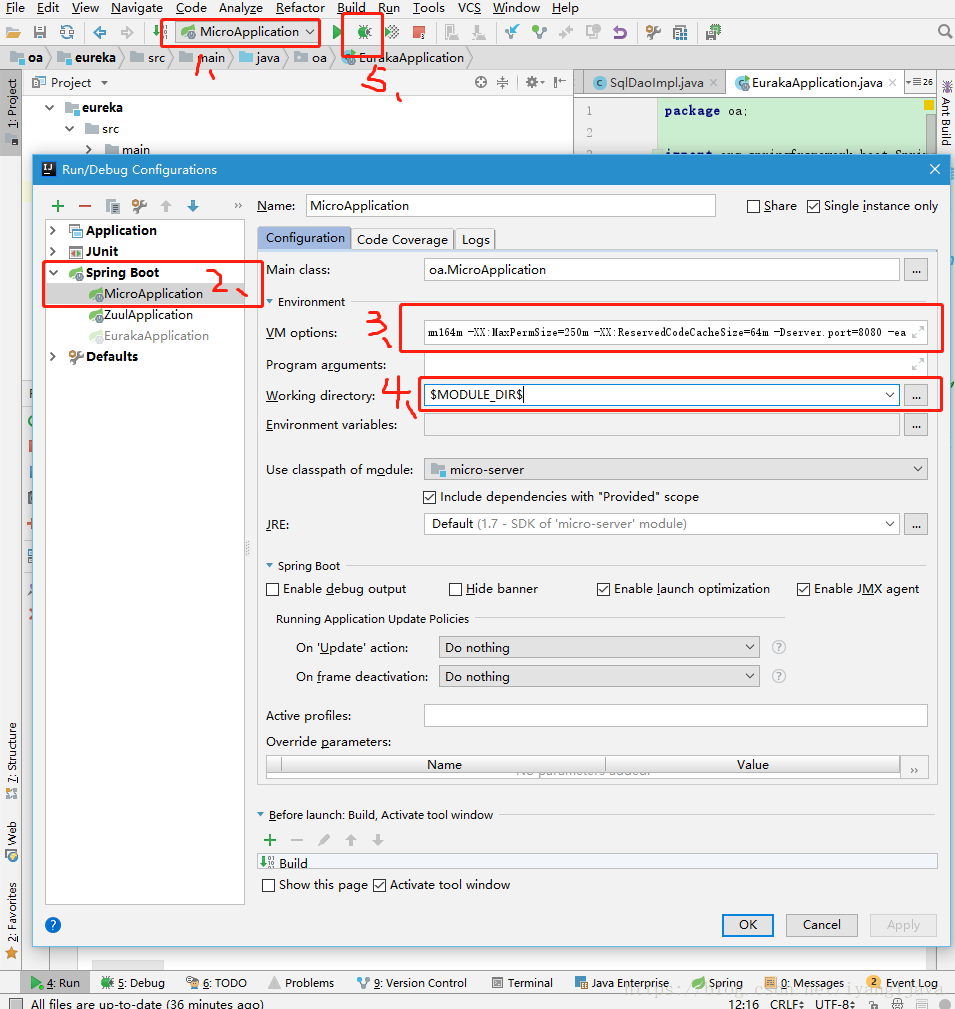Click the blue help question mark icon

click(x=53, y=925)
